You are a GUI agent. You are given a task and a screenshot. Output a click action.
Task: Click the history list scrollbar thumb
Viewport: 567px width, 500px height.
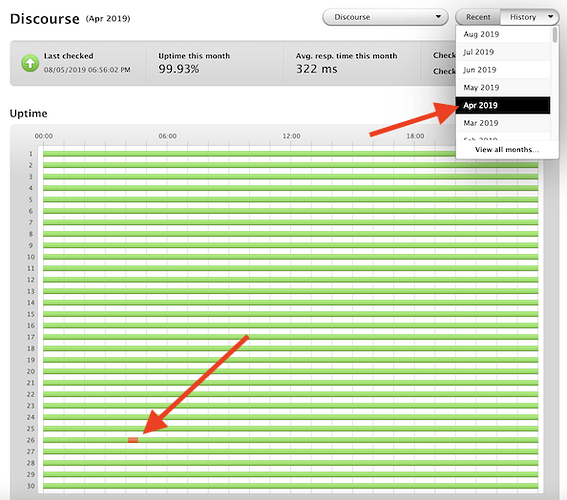pyautogui.click(x=555, y=35)
